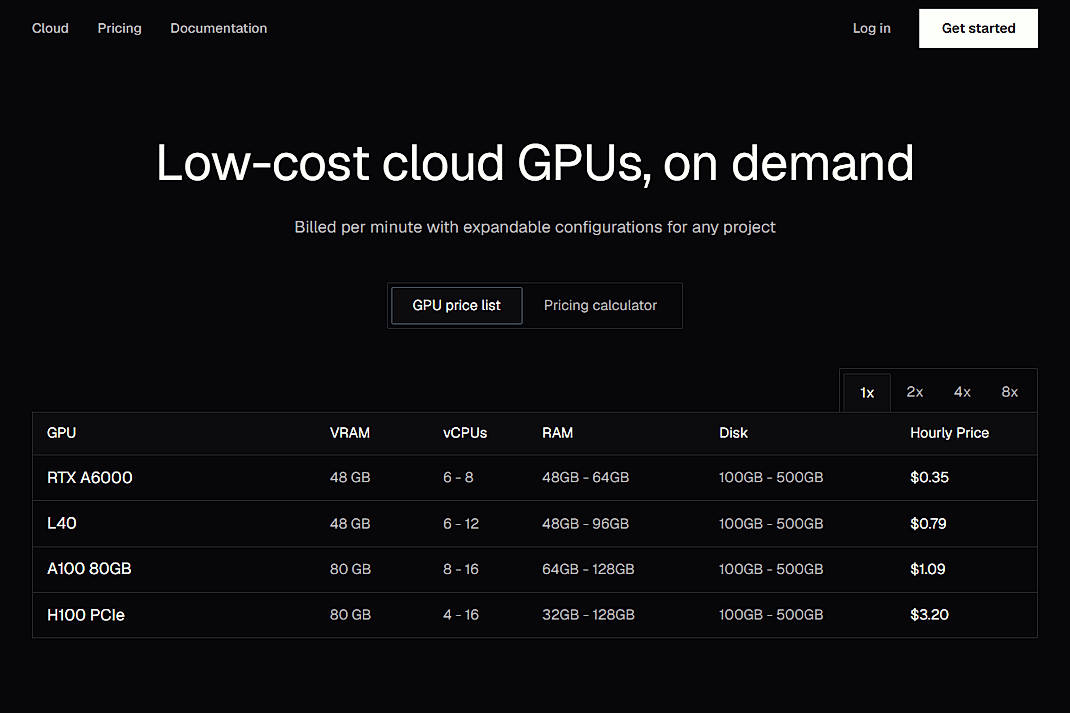The image size is (1070, 713).
Task: Open the Cloud navigation link
Action: (50, 28)
